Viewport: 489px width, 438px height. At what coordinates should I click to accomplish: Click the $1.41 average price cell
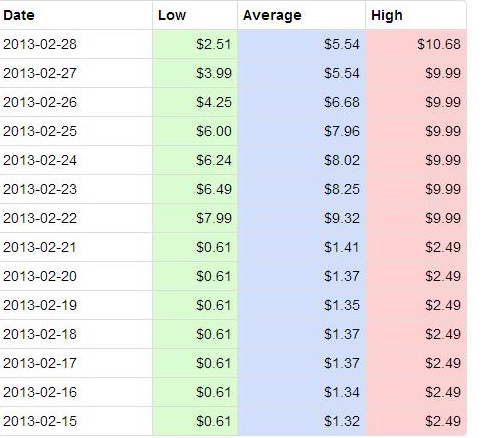[x=301, y=247]
